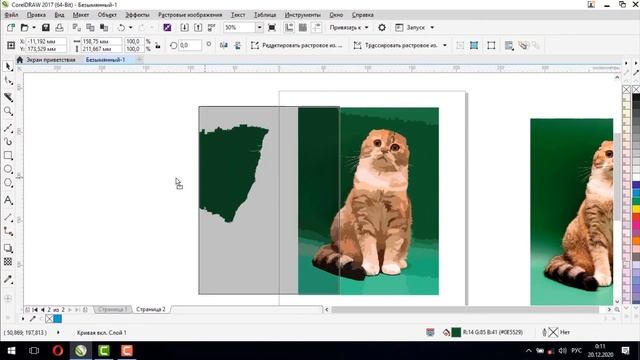The width and height of the screenshot is (640, 360).
Task: Click the X position field
Action: tap(46, 42)
